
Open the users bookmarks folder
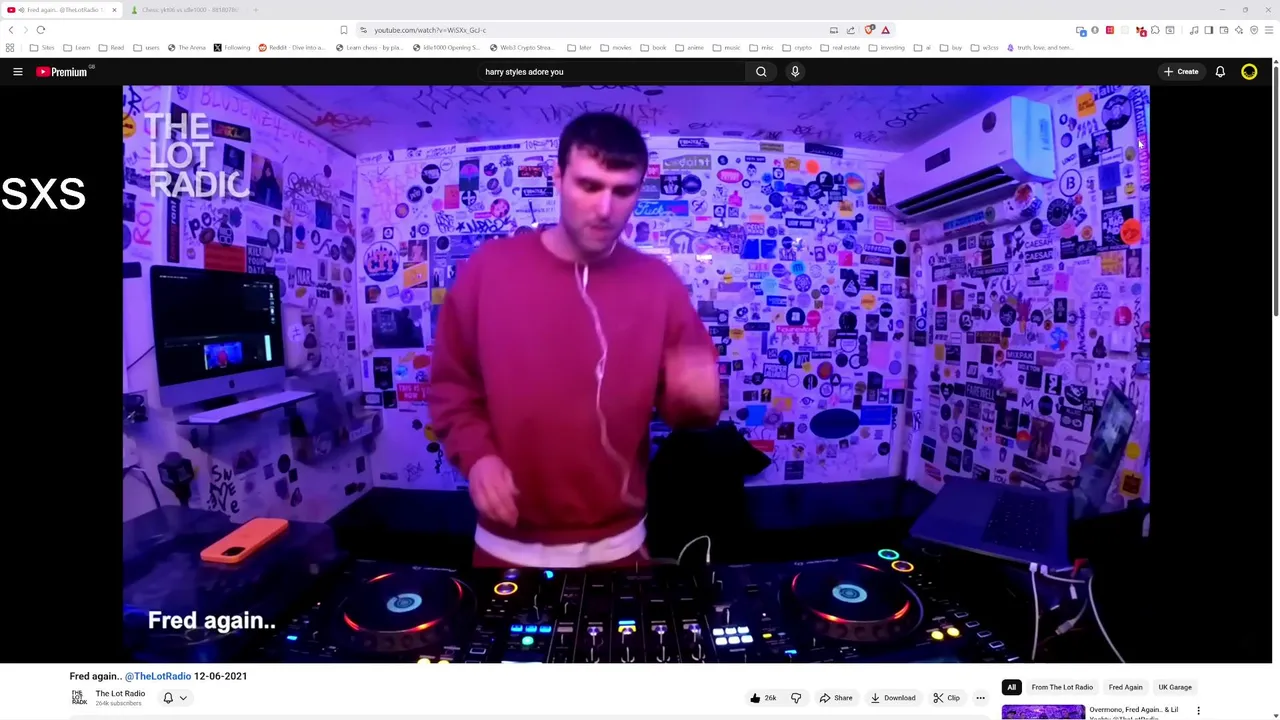pyautogui.click(x=146, y=48)
